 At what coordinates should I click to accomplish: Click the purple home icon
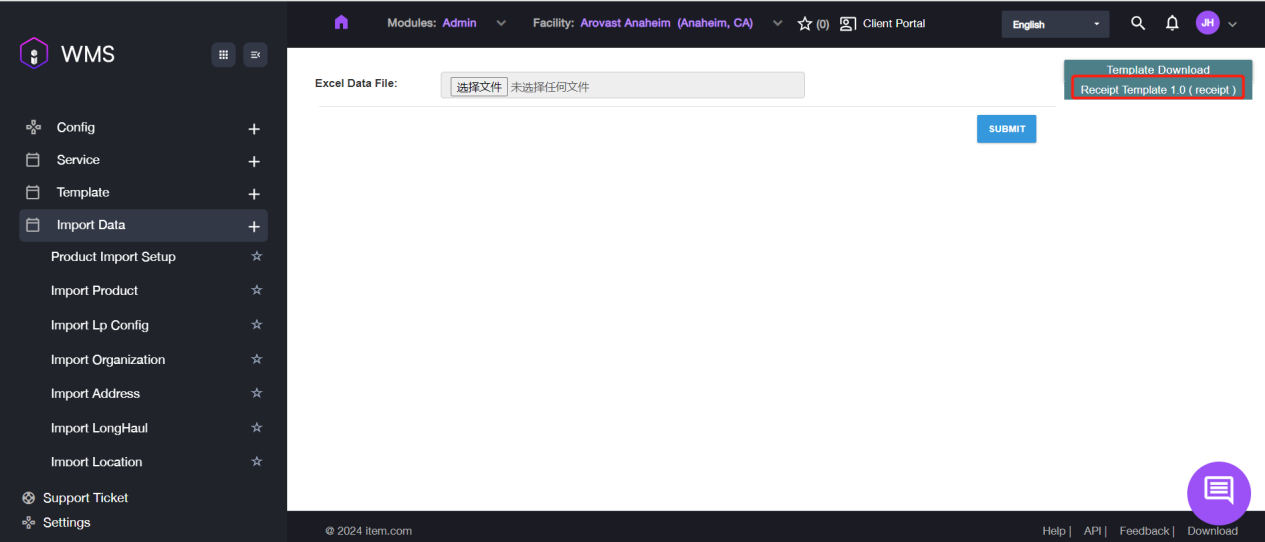(x=341, y=23)
